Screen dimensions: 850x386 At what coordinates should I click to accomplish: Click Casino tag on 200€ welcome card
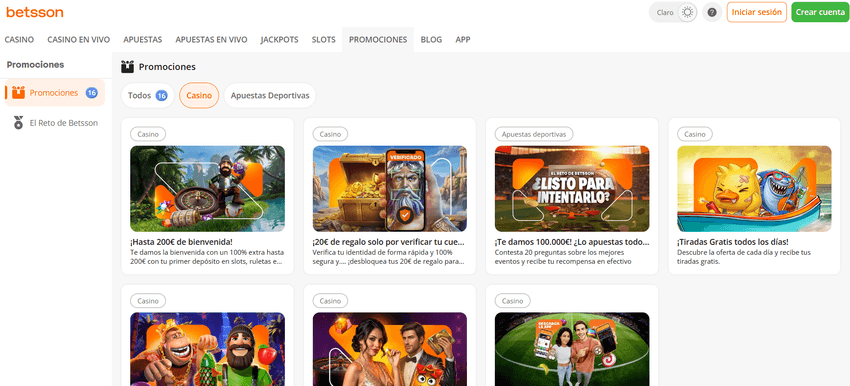[148, 134]
